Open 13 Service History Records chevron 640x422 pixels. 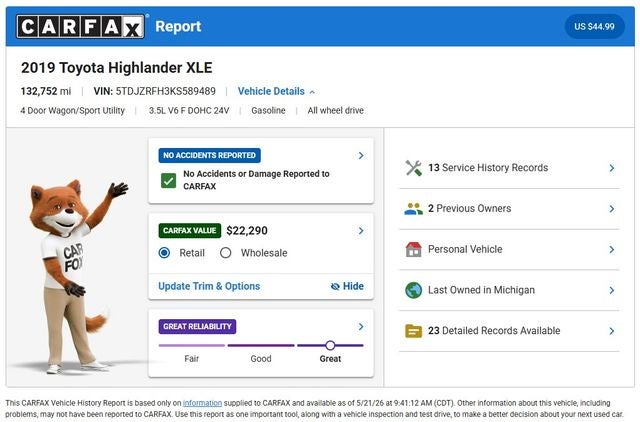(611, 168)
